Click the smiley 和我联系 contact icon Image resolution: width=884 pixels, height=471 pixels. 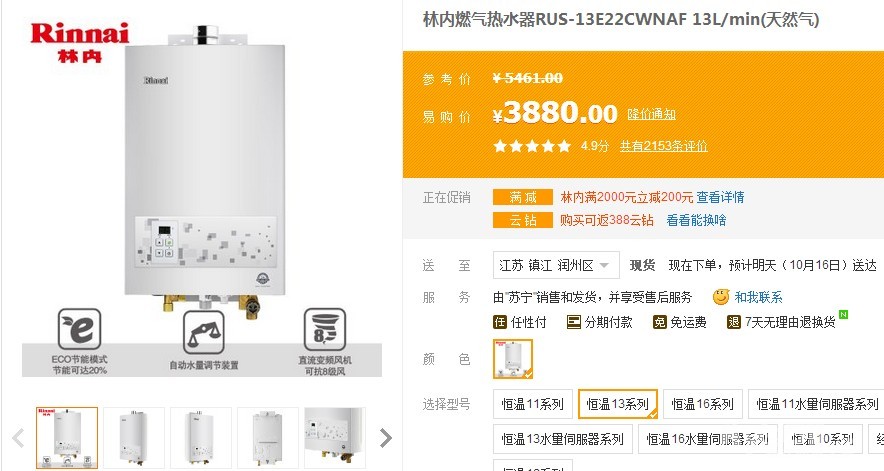tap(721, 297)
